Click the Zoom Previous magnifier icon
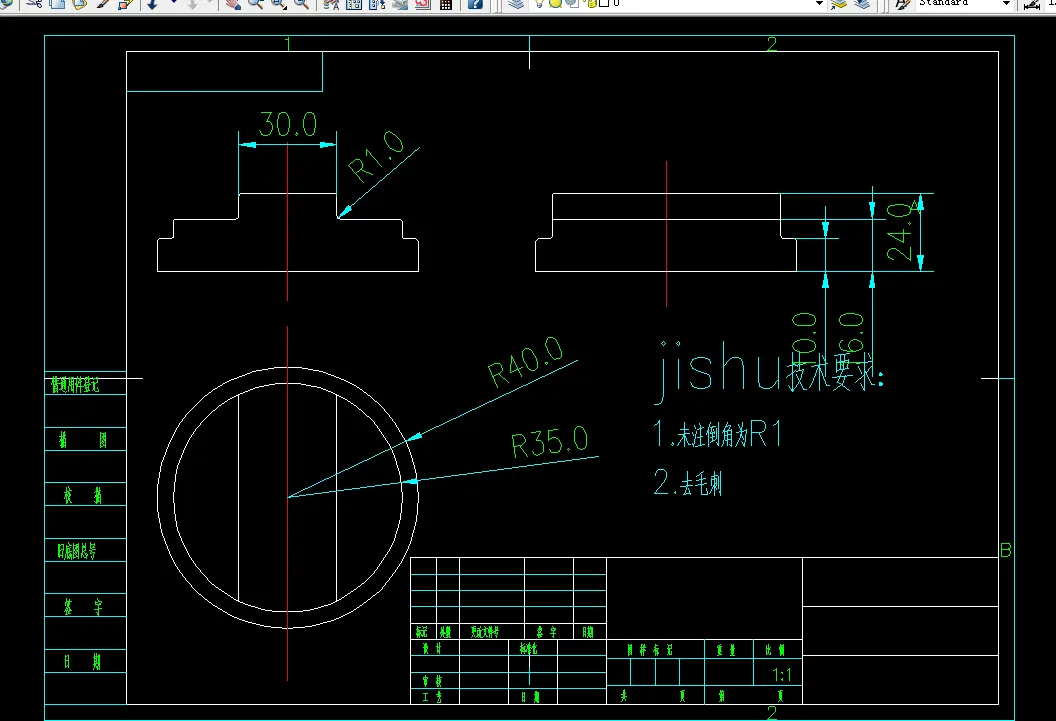Image resolution: width=1056 pixels, height=721 pixels. [x=302, y=3]
